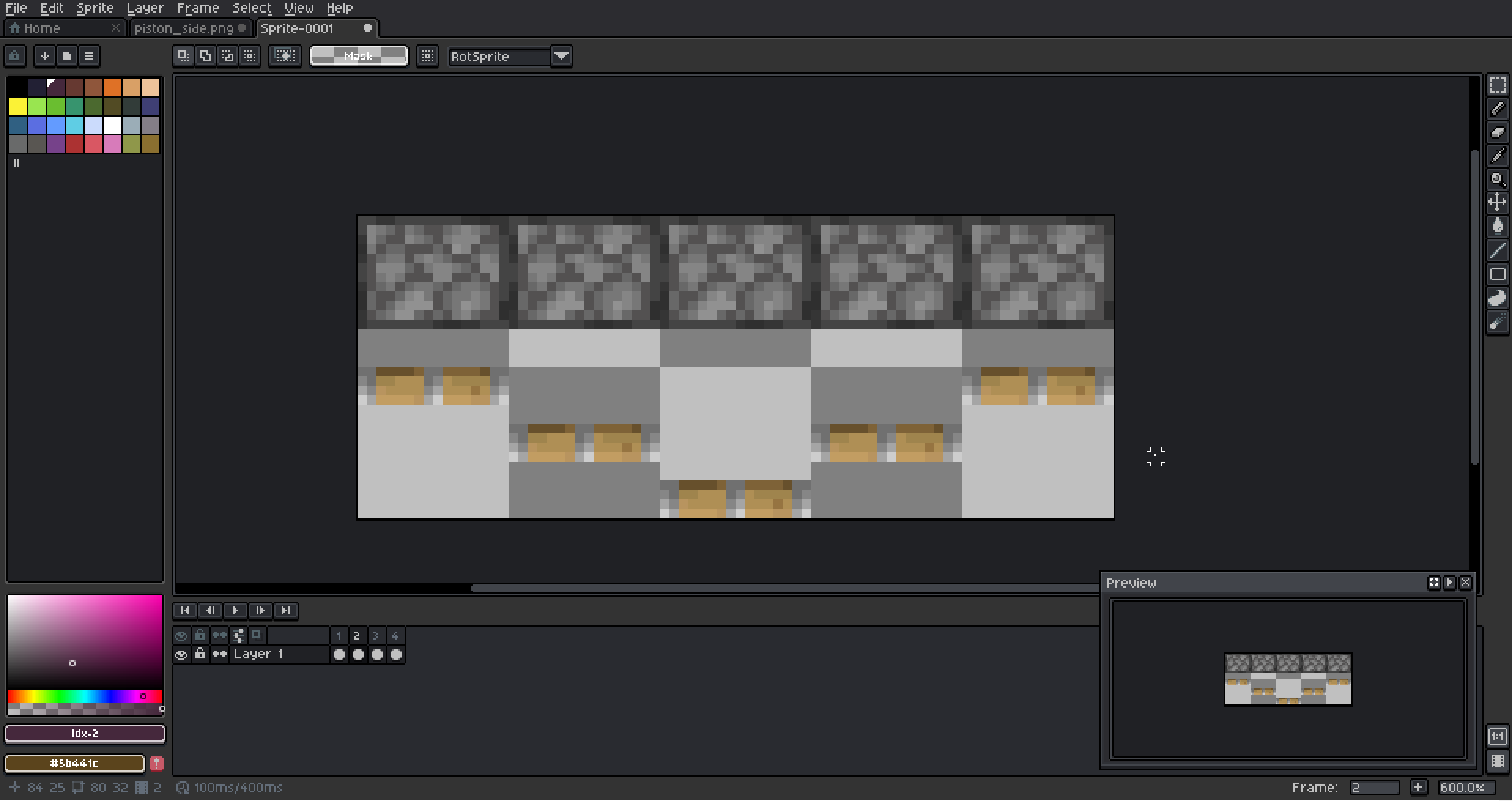Select the Paint Bucket tool

click(1497, 227)
